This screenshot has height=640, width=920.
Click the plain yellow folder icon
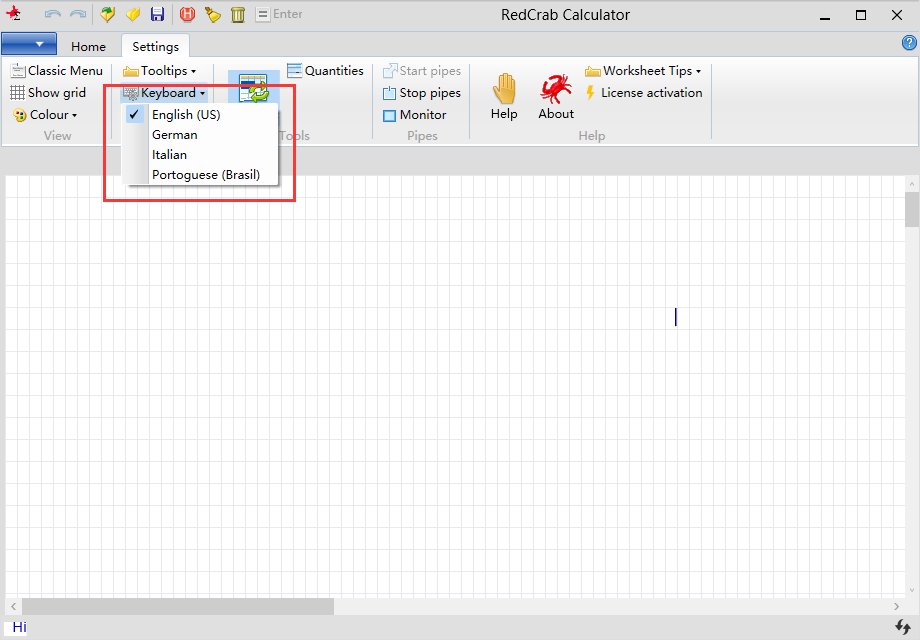[133, 14]
